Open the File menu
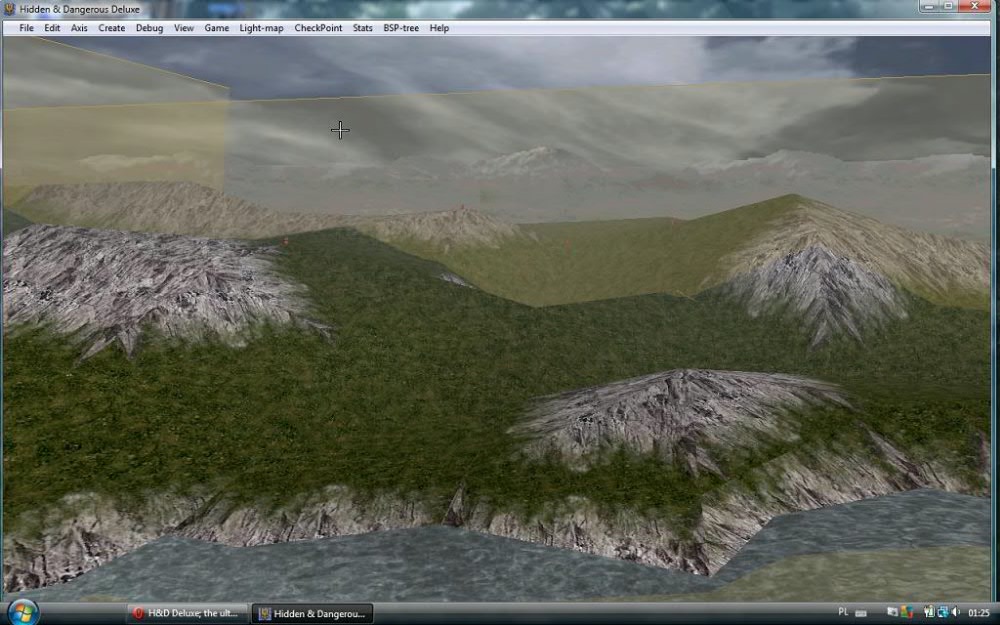 (x=26, y=28)
